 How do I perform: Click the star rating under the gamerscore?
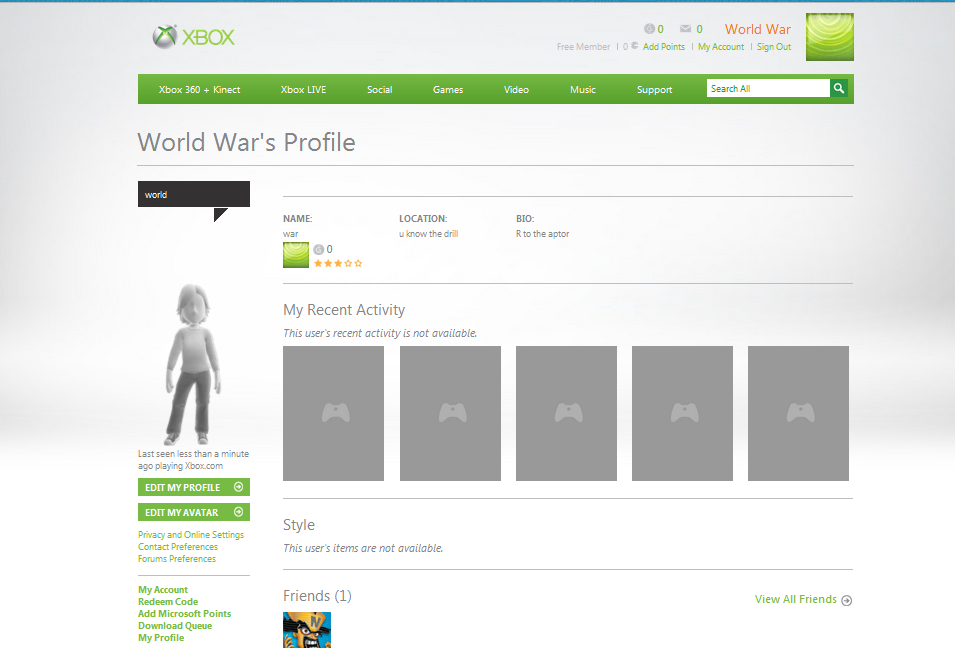coord(338,264)
